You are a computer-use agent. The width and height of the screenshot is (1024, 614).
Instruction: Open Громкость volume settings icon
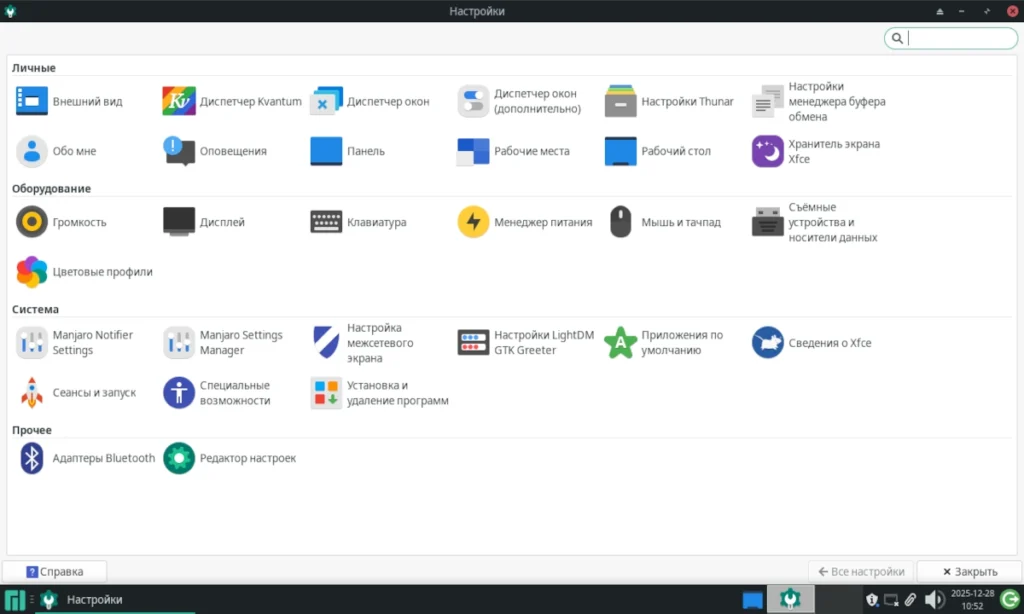[31, 222]
